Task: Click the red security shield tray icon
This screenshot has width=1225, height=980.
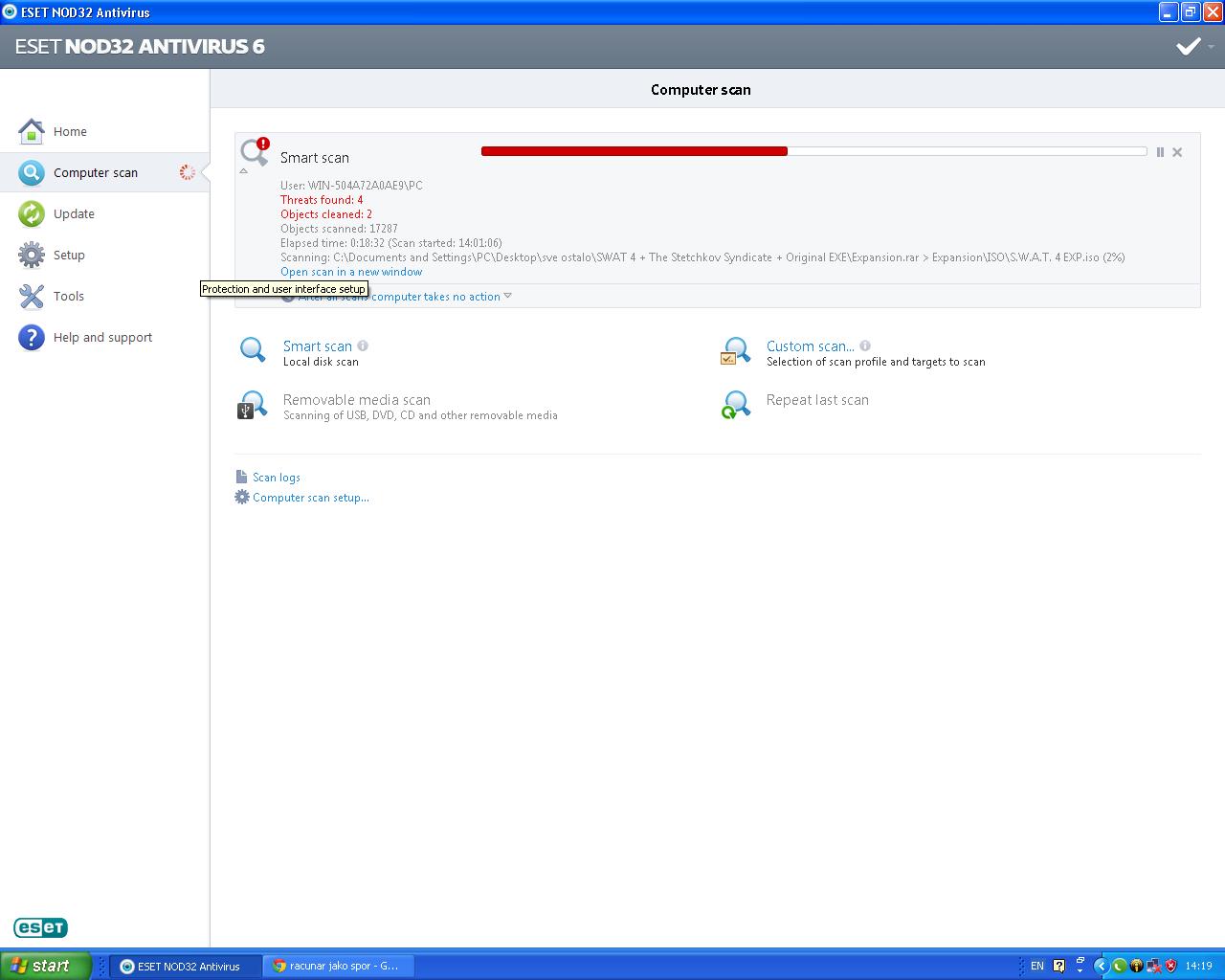Action: pyautogui.click(x=1170, y=967)
